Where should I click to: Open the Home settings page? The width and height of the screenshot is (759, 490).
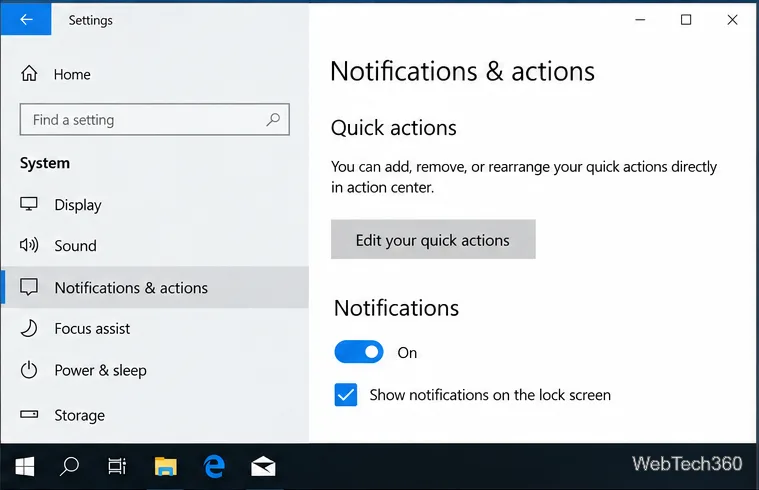[x=56, y=74]
